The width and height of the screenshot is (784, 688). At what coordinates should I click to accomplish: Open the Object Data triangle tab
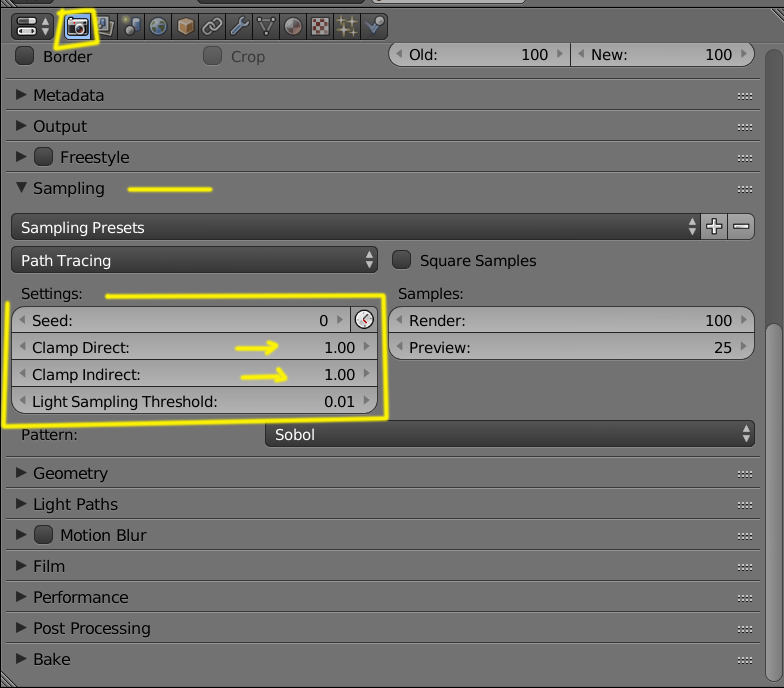click(x=266, y=26)
